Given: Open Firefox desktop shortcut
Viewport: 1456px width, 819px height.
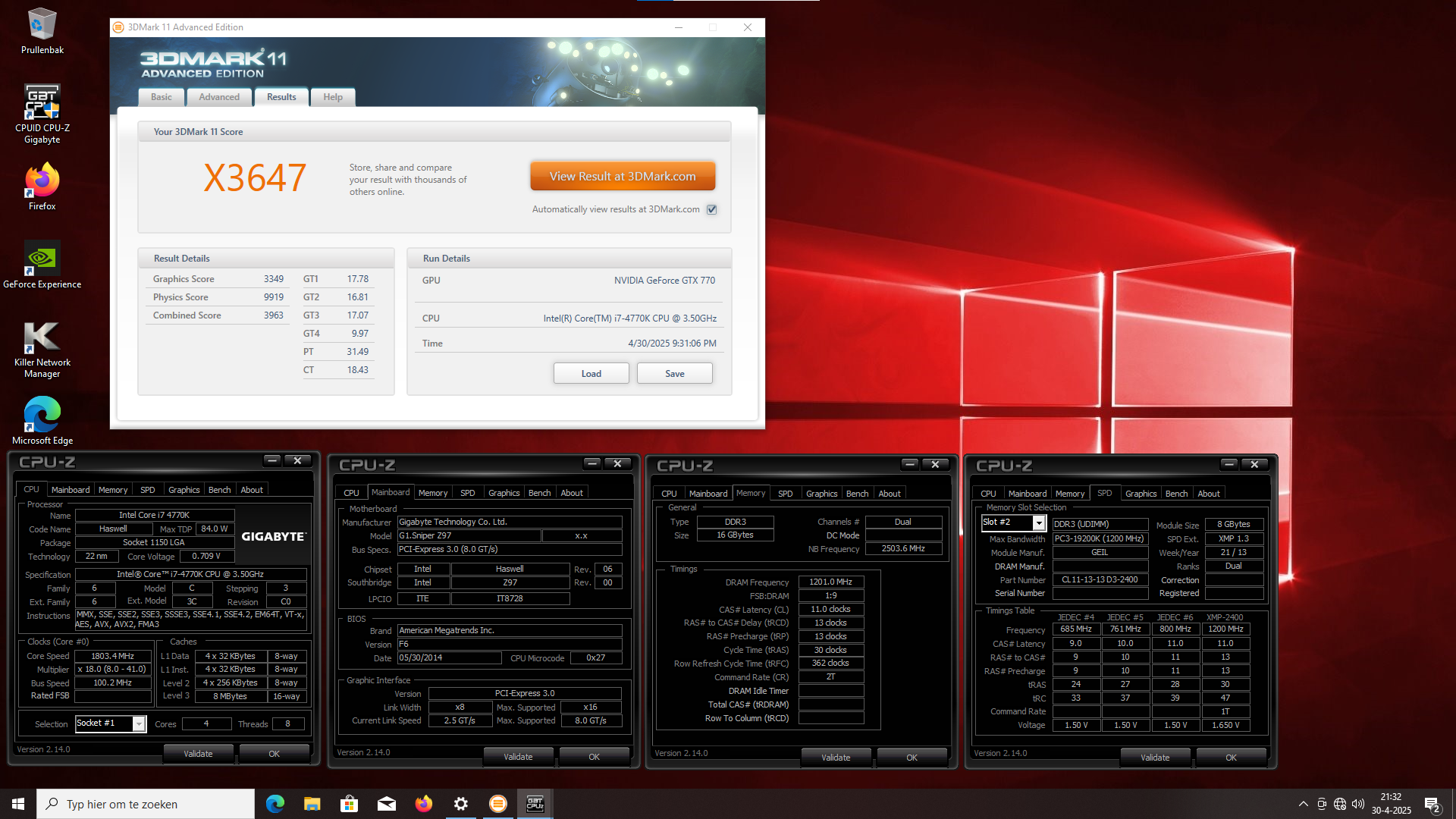Looking at the screenshot, I should tap(42, 187).
